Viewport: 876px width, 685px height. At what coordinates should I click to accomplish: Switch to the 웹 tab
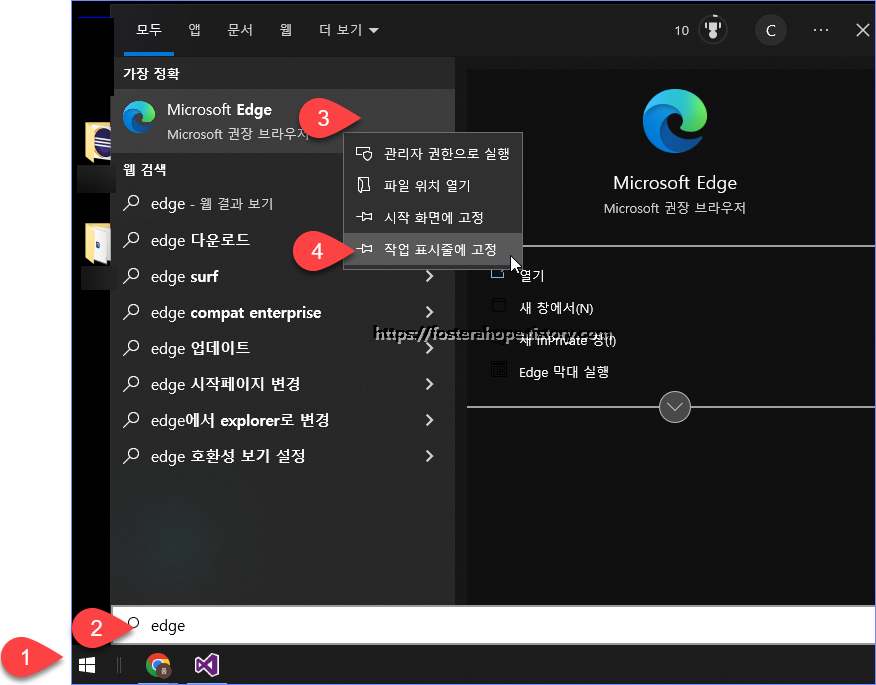(285, 30)
